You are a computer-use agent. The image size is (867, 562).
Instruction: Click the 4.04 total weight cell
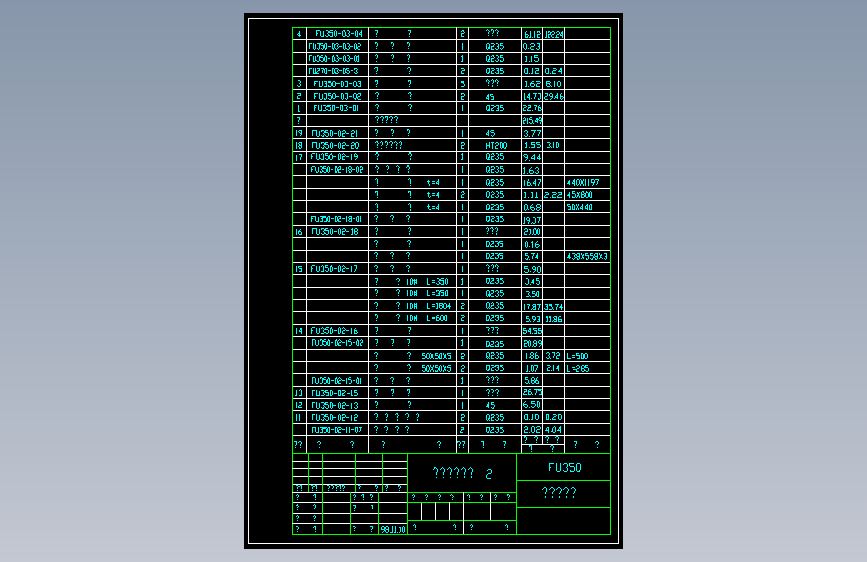point(553,429)
